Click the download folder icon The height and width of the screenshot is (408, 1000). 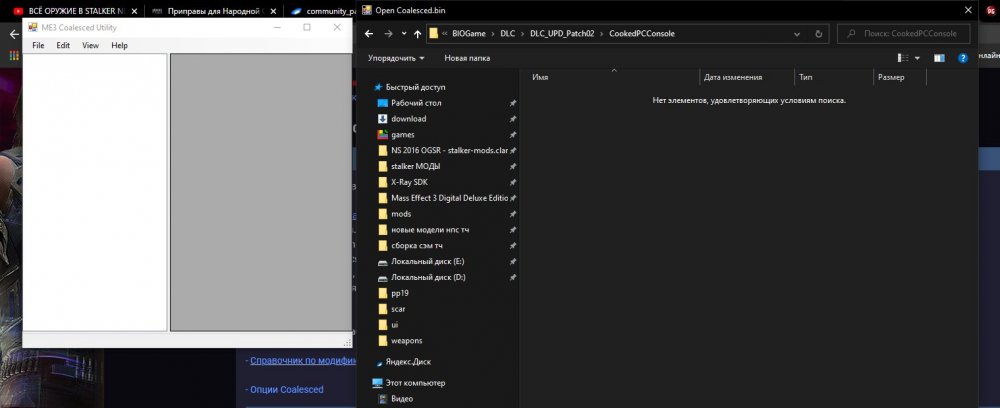(x=382, y=119)
